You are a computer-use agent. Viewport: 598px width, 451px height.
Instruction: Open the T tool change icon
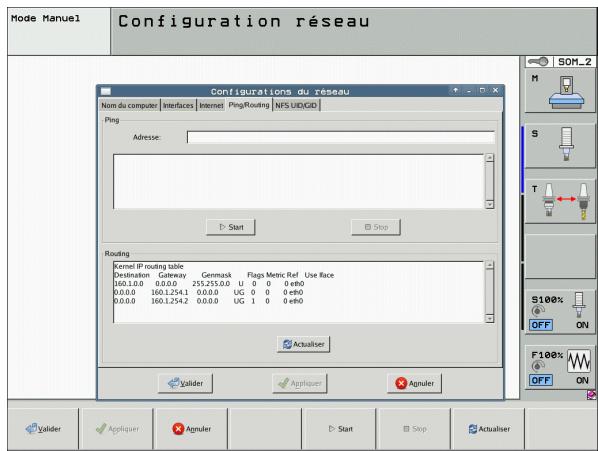point(560,201)
